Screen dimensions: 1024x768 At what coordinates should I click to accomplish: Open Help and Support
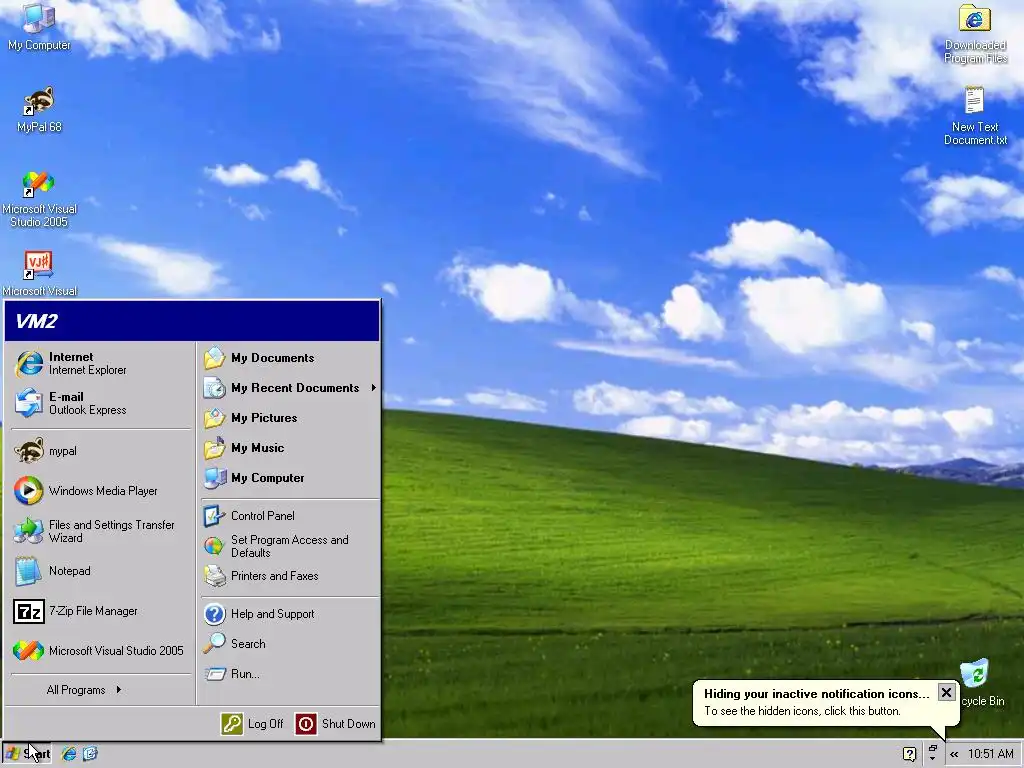(289, 614)
